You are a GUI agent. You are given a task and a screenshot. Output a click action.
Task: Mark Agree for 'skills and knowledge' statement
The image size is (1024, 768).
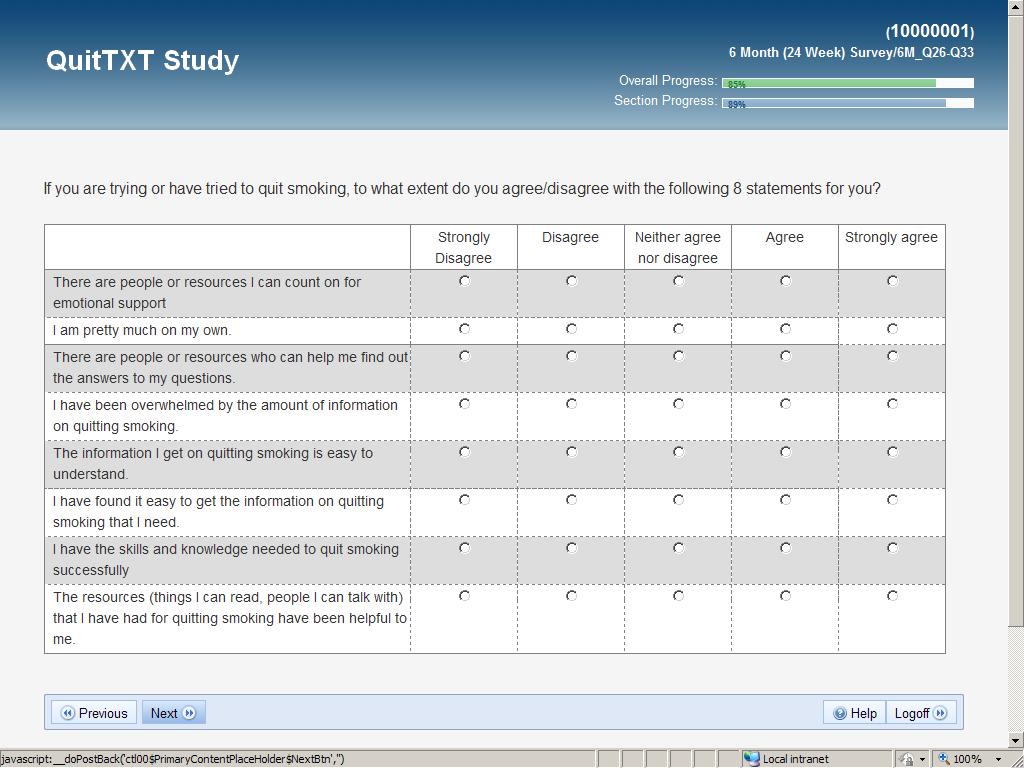tap(786, 548)
